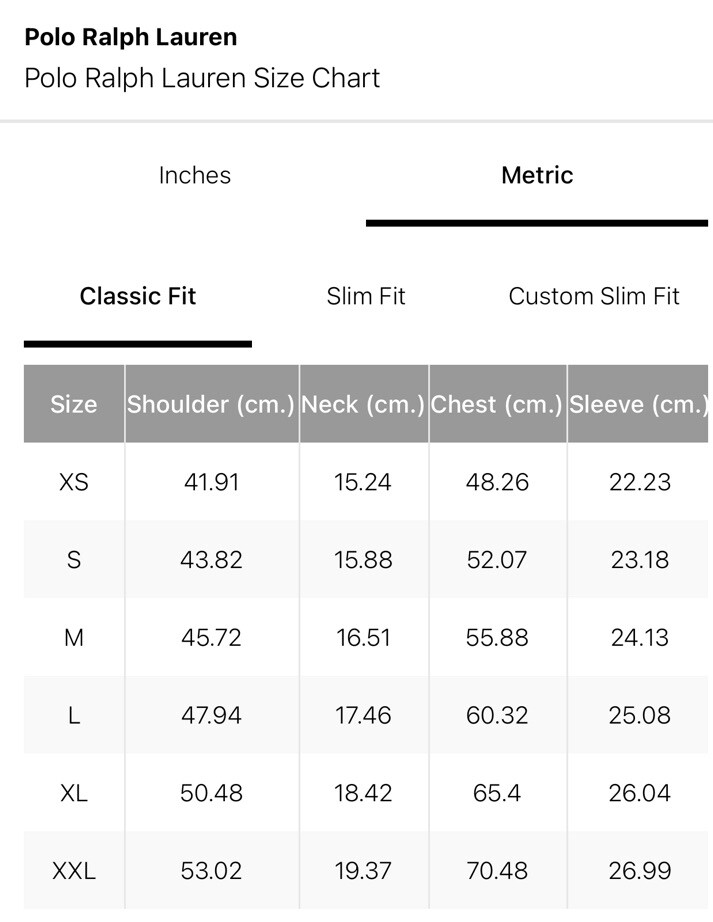Click the Sleeve (cm.) column header
Image resolution: width=713 pixels, height=922 pixels.
point(638,404)
